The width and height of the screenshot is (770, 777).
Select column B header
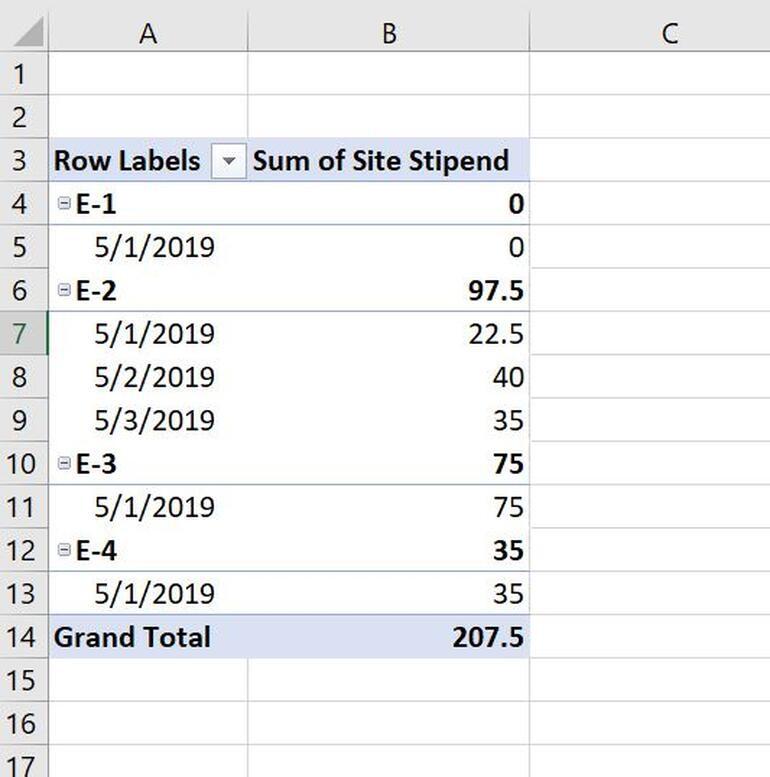pos(388,33)
